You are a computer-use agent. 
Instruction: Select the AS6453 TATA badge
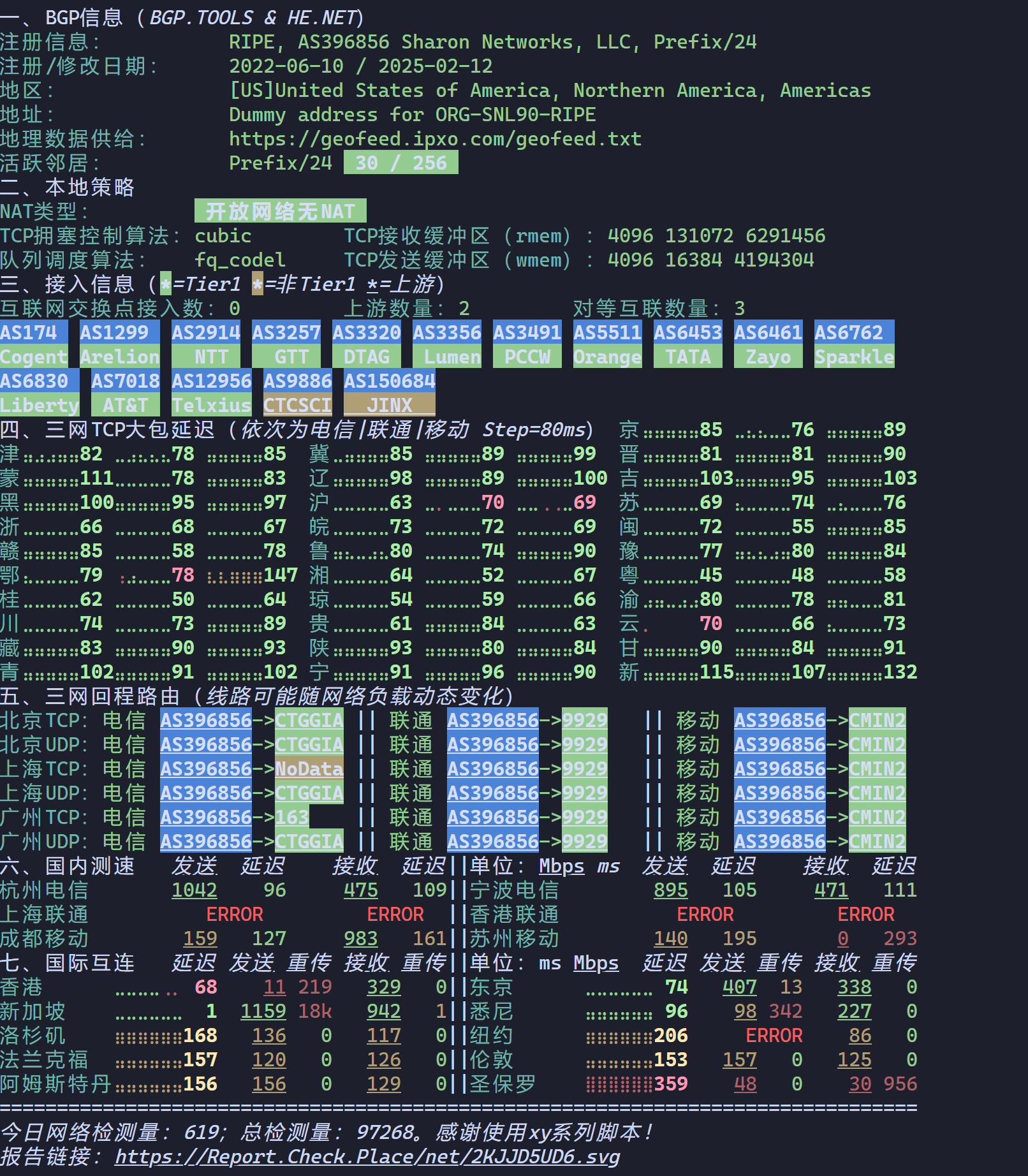coord(688,344)
